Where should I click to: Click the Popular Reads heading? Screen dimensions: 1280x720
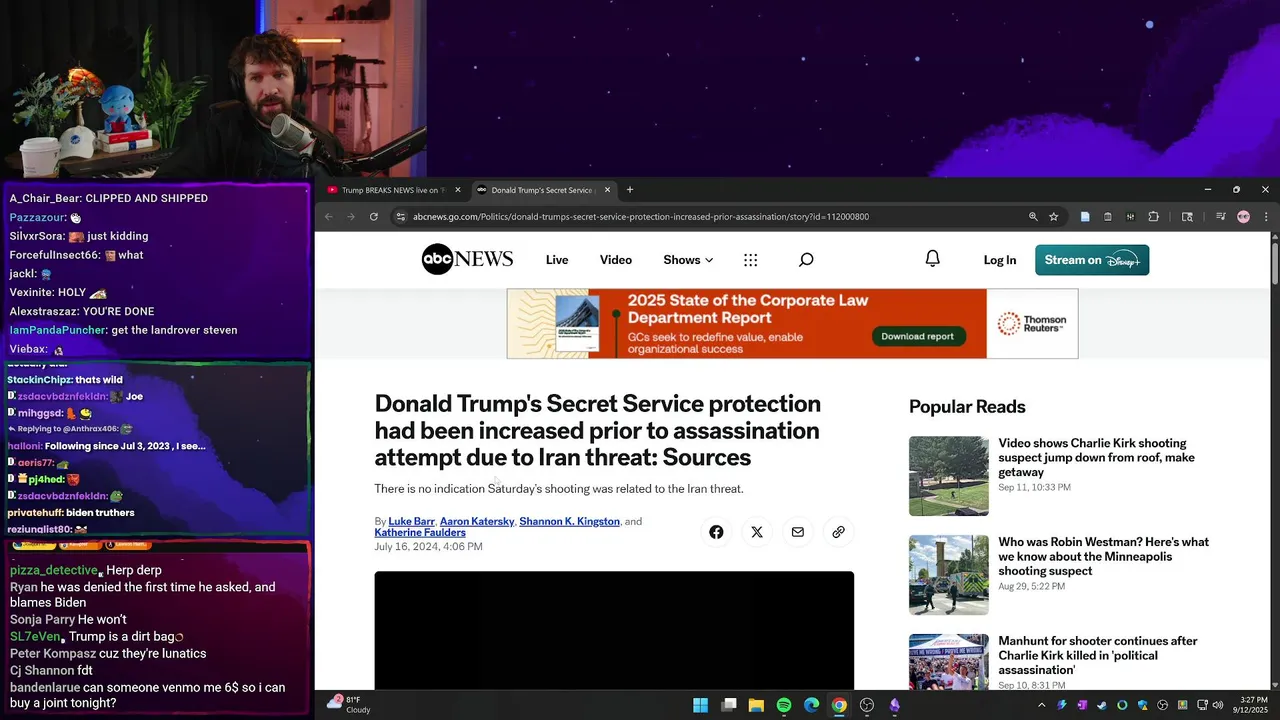(967, 407)
